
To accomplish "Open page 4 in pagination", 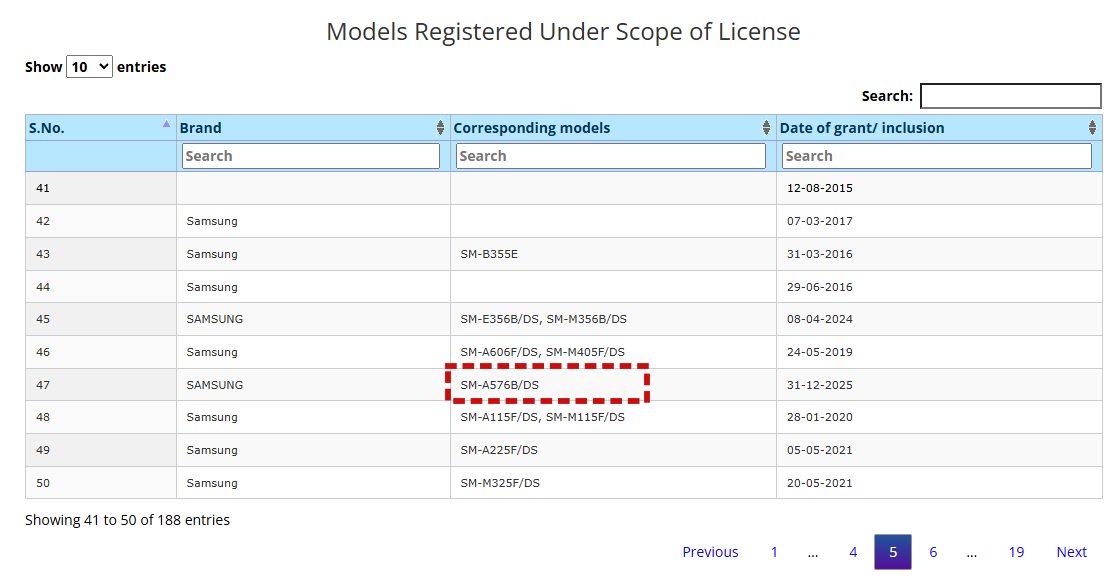I will coord(853,552).
